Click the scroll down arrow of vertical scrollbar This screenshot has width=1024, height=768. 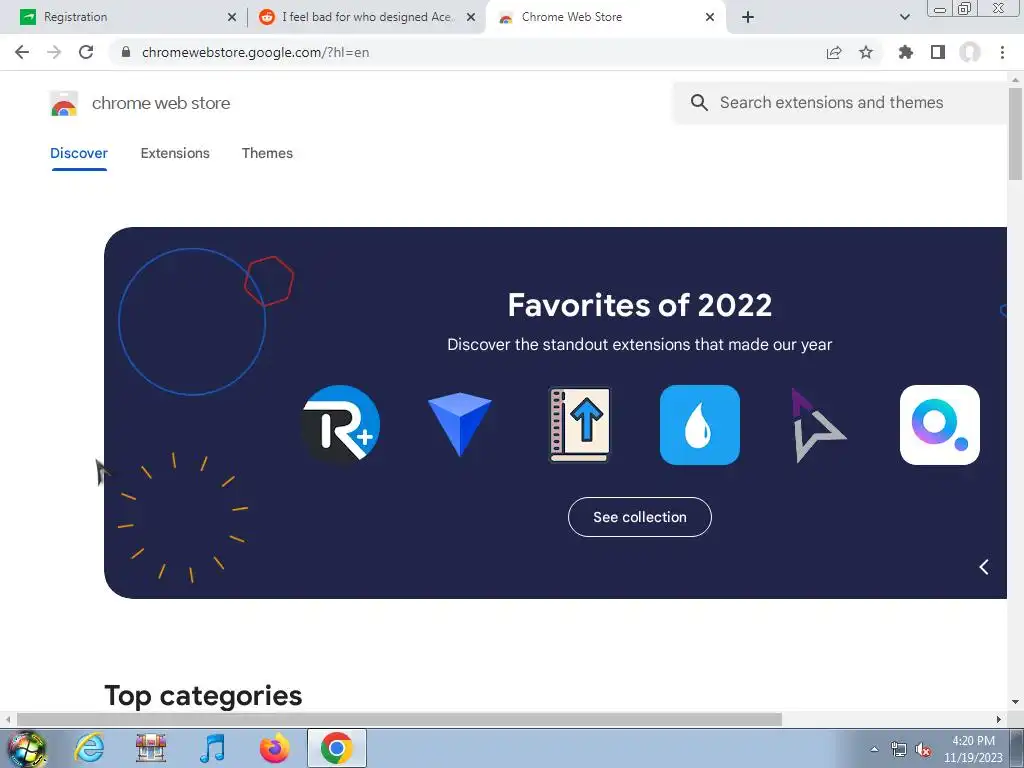[1015, 702]
